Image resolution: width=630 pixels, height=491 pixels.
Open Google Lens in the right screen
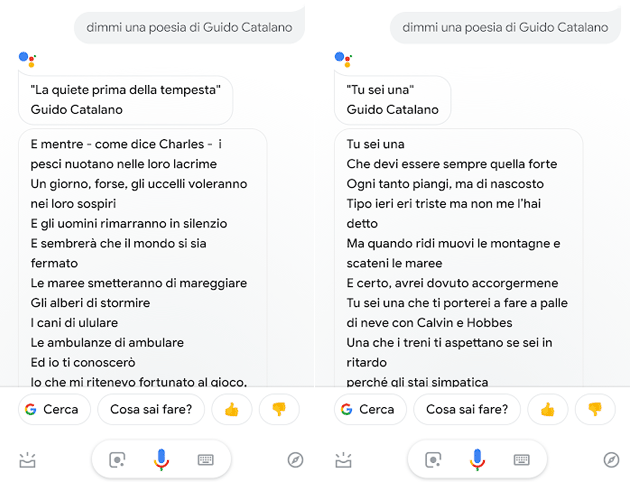pyautogui.click(x=433, y=460)
